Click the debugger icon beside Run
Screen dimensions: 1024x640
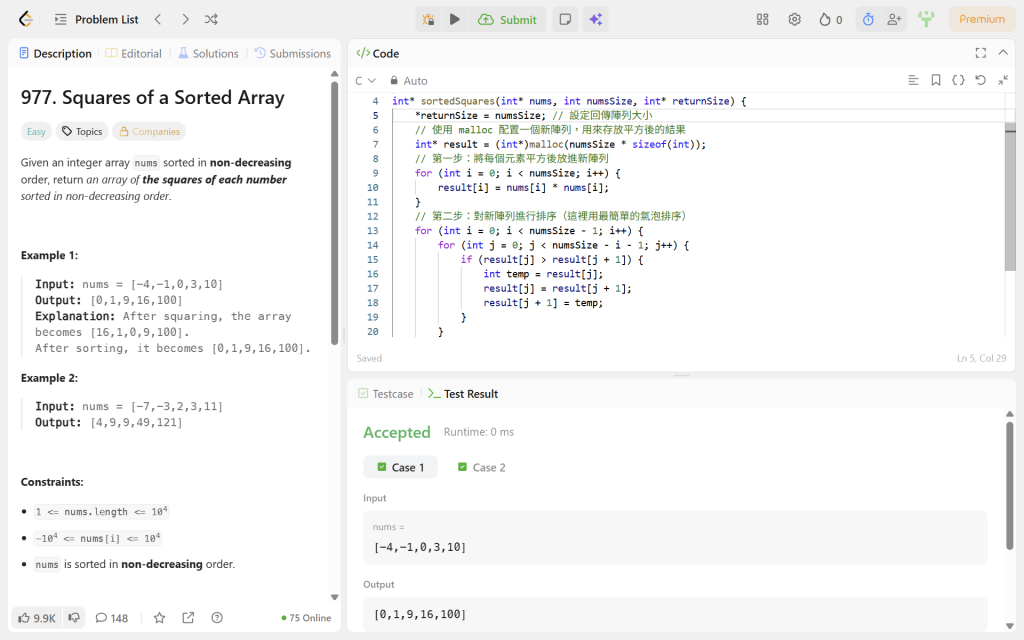(x=428, y=19)
